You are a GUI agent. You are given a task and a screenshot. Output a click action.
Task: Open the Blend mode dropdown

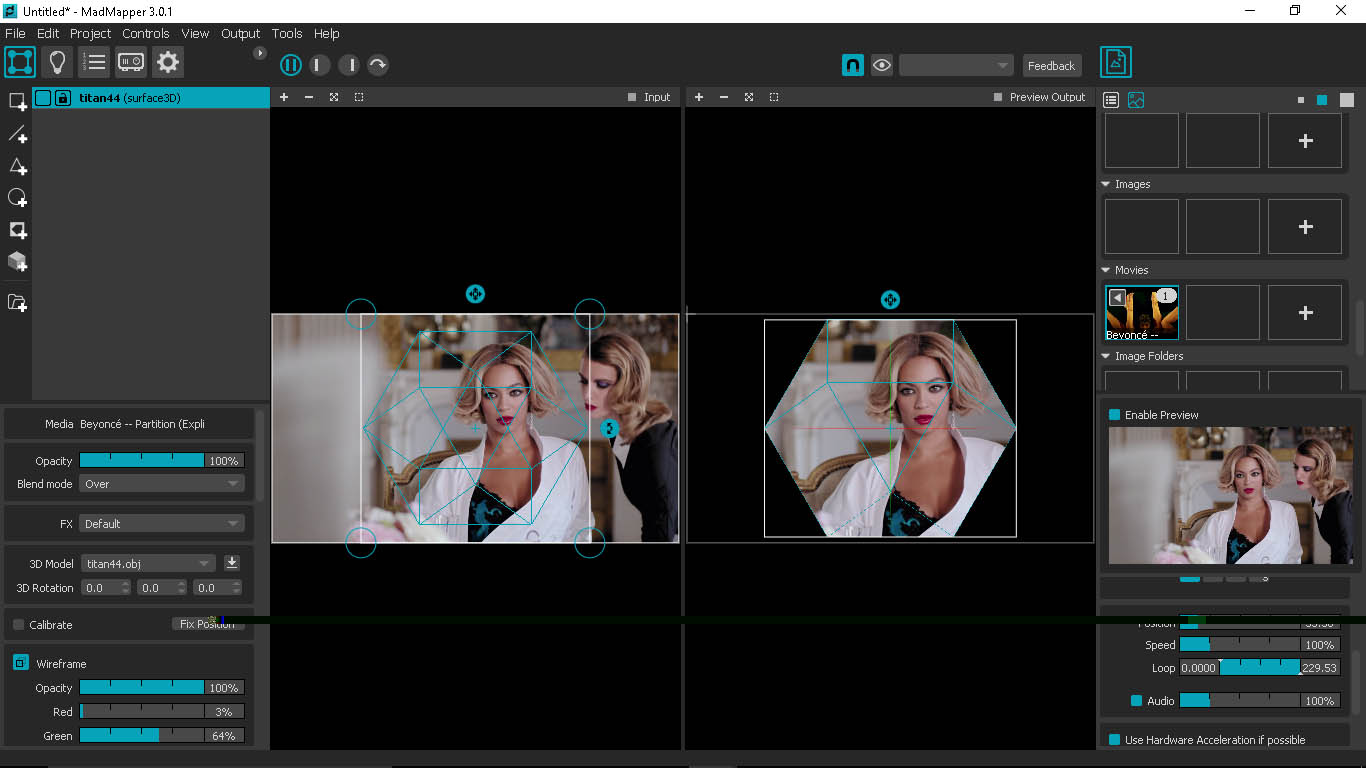162,483
